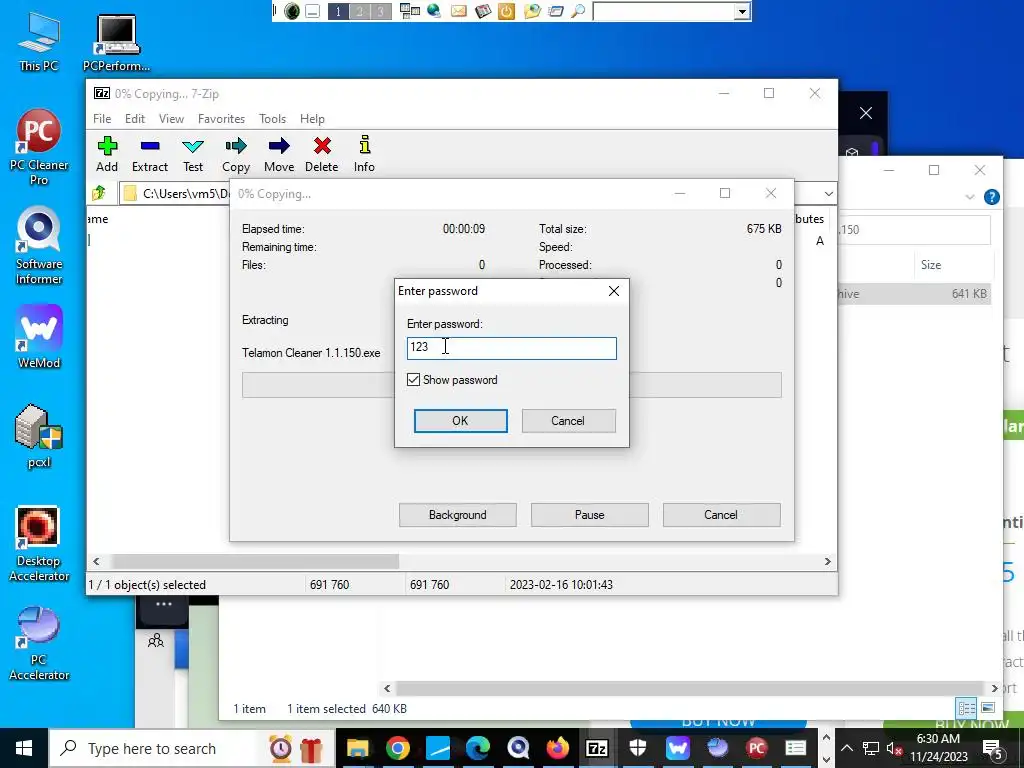Click the Windows Start button
The height and width of the screenshot is (768, 1024).
click(x=24, y=748)
